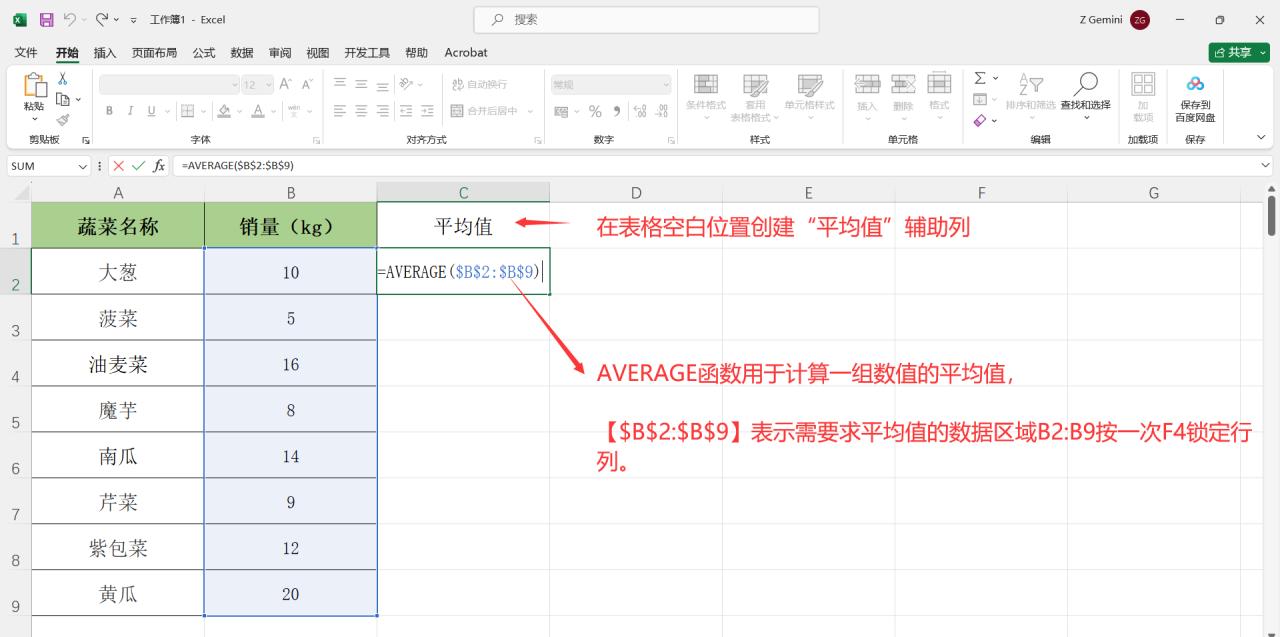
Task: Click Format as Table (套用表格格式) button
Action: (756, 98)
